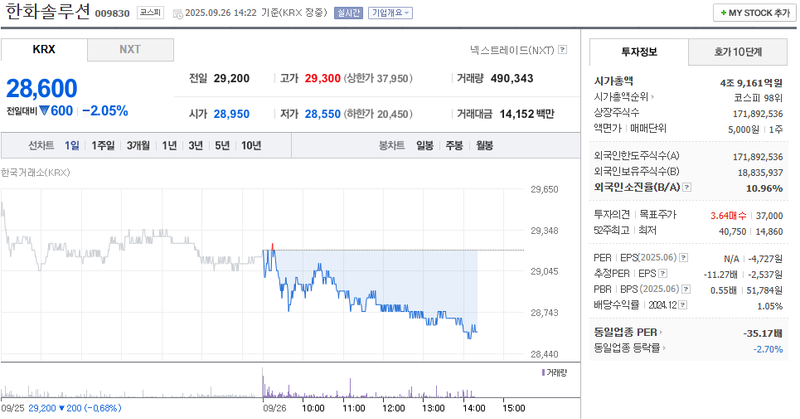The image size is (800, 419).
Task: Click the 넥스트레이드(NXT) text
Action: click(x=512, y=50)
